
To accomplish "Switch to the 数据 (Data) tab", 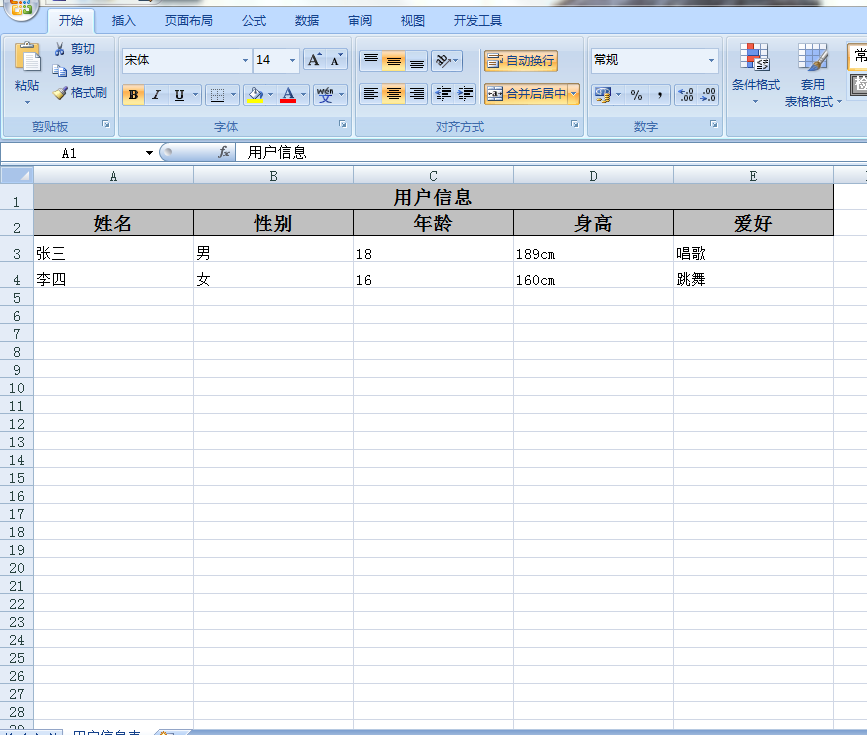I will coord(307,21).
